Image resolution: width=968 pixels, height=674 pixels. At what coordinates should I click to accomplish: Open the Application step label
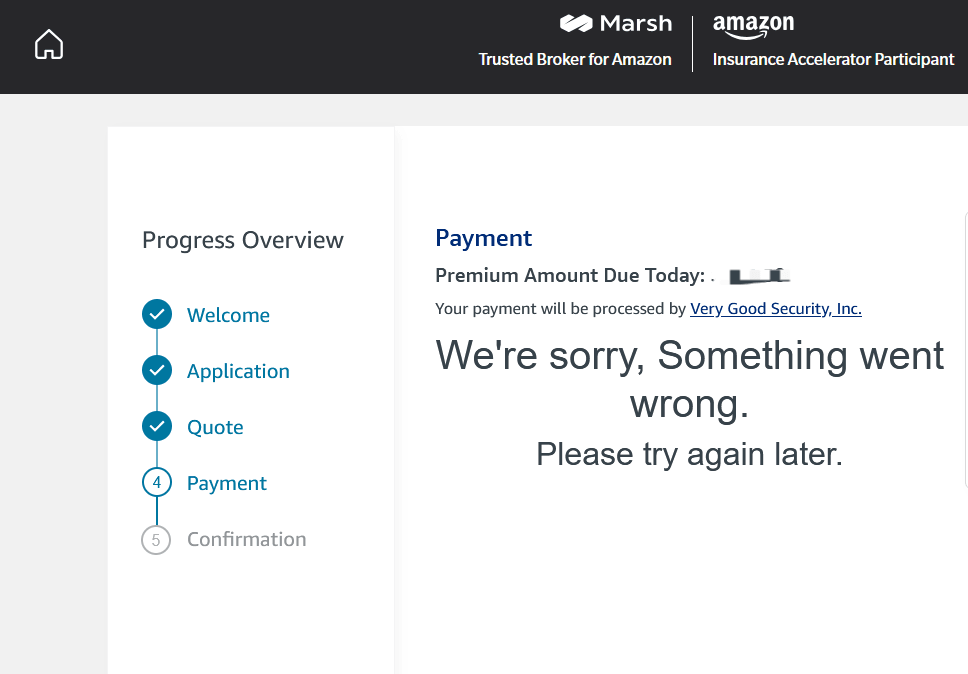click(x=238, y=372)
